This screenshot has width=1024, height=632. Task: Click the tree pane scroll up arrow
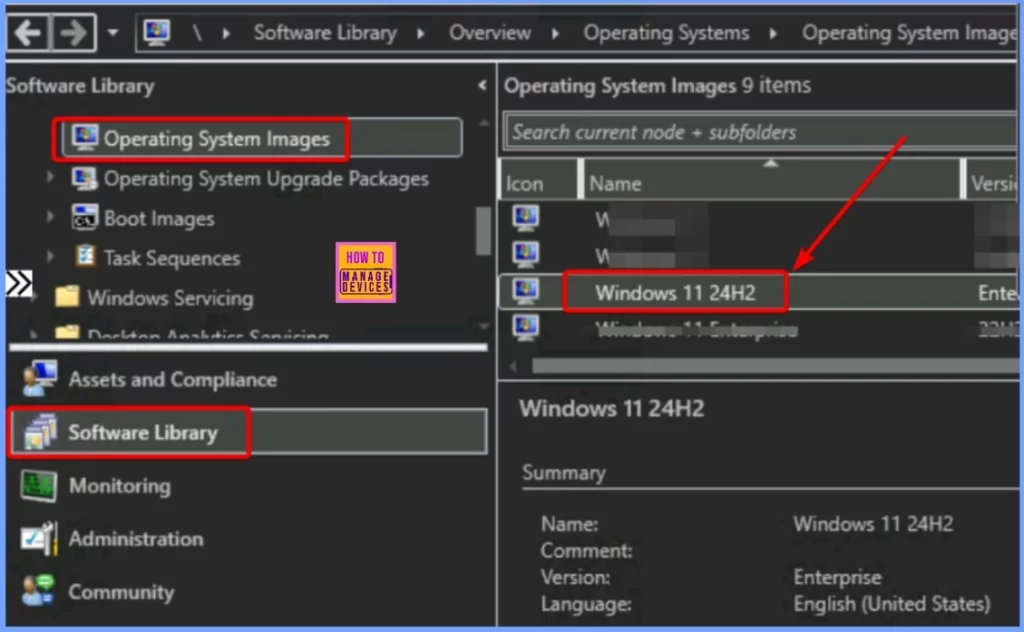(x=483, y=123)
